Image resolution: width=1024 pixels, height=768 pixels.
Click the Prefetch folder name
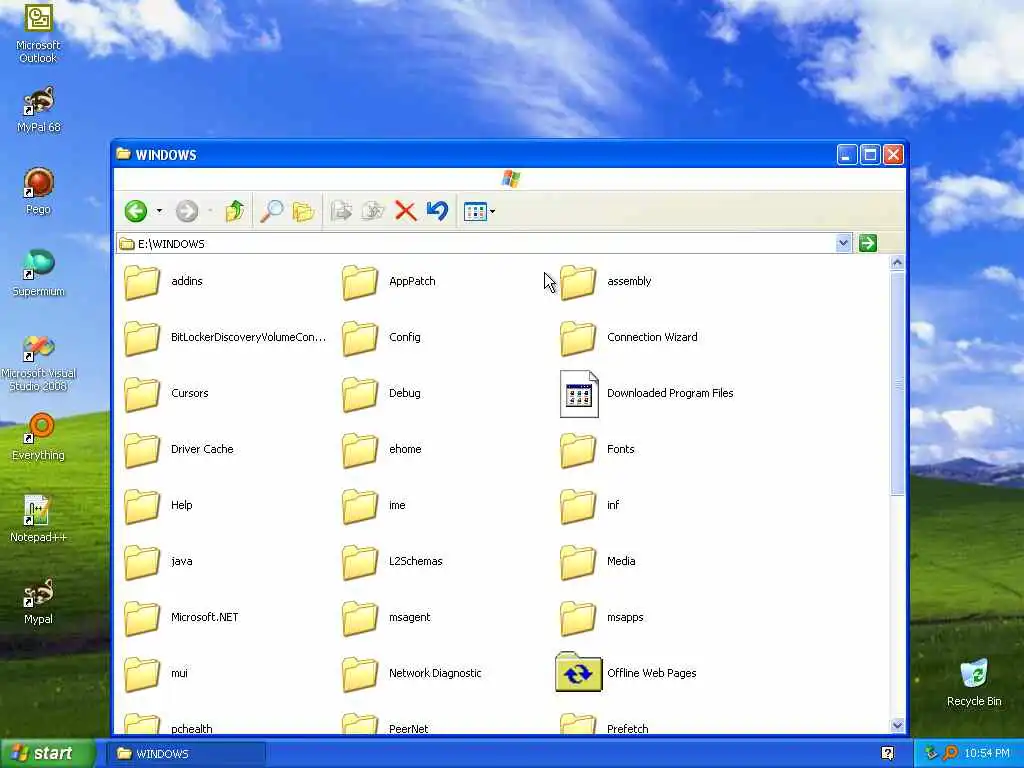tap(628, 729)
